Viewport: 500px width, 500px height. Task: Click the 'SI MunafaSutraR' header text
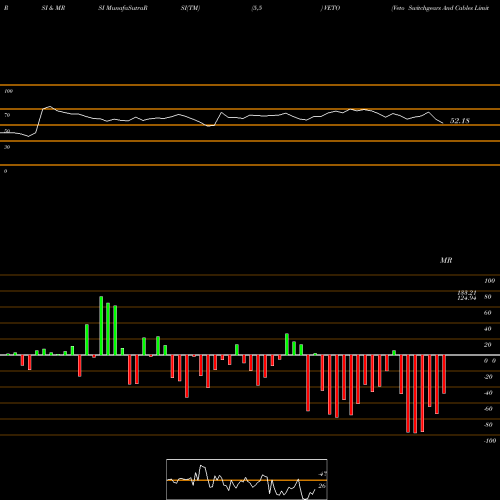[123, 8]
